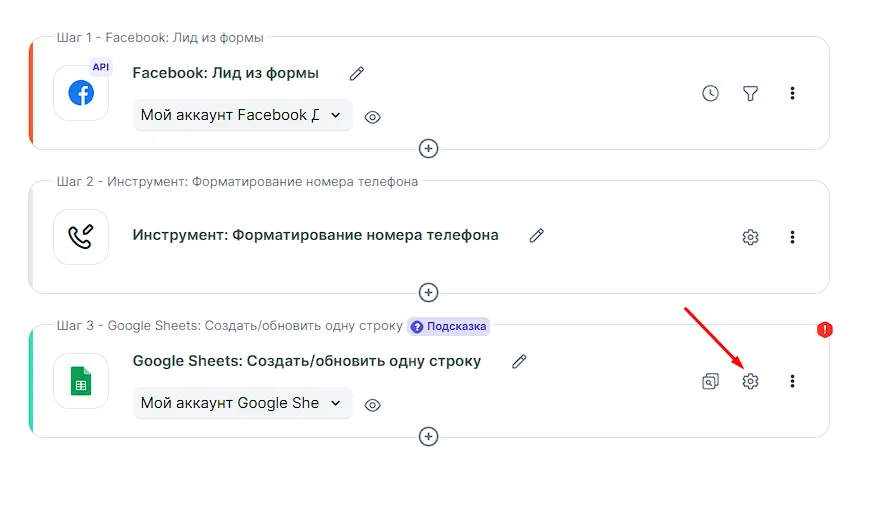Toggle eye icon next to Google Sheets account

click(x=372, y=405)
